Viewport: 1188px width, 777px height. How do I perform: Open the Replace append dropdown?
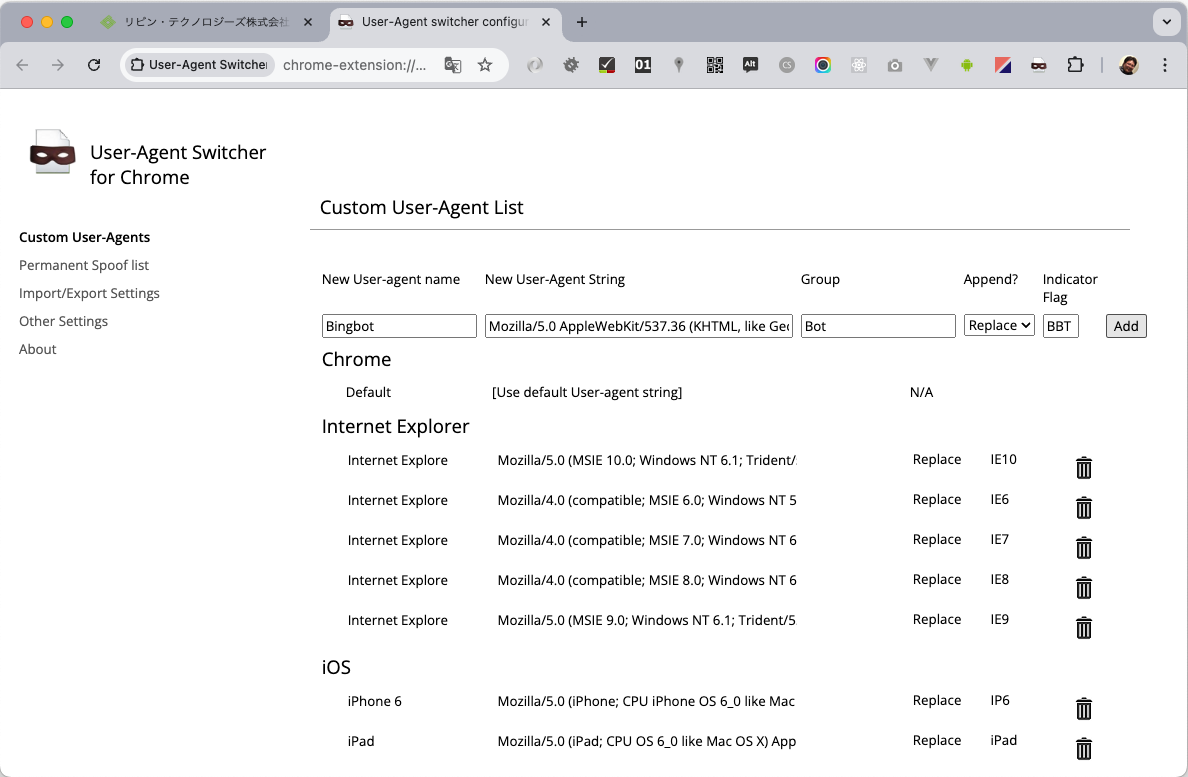pos(998,326)
